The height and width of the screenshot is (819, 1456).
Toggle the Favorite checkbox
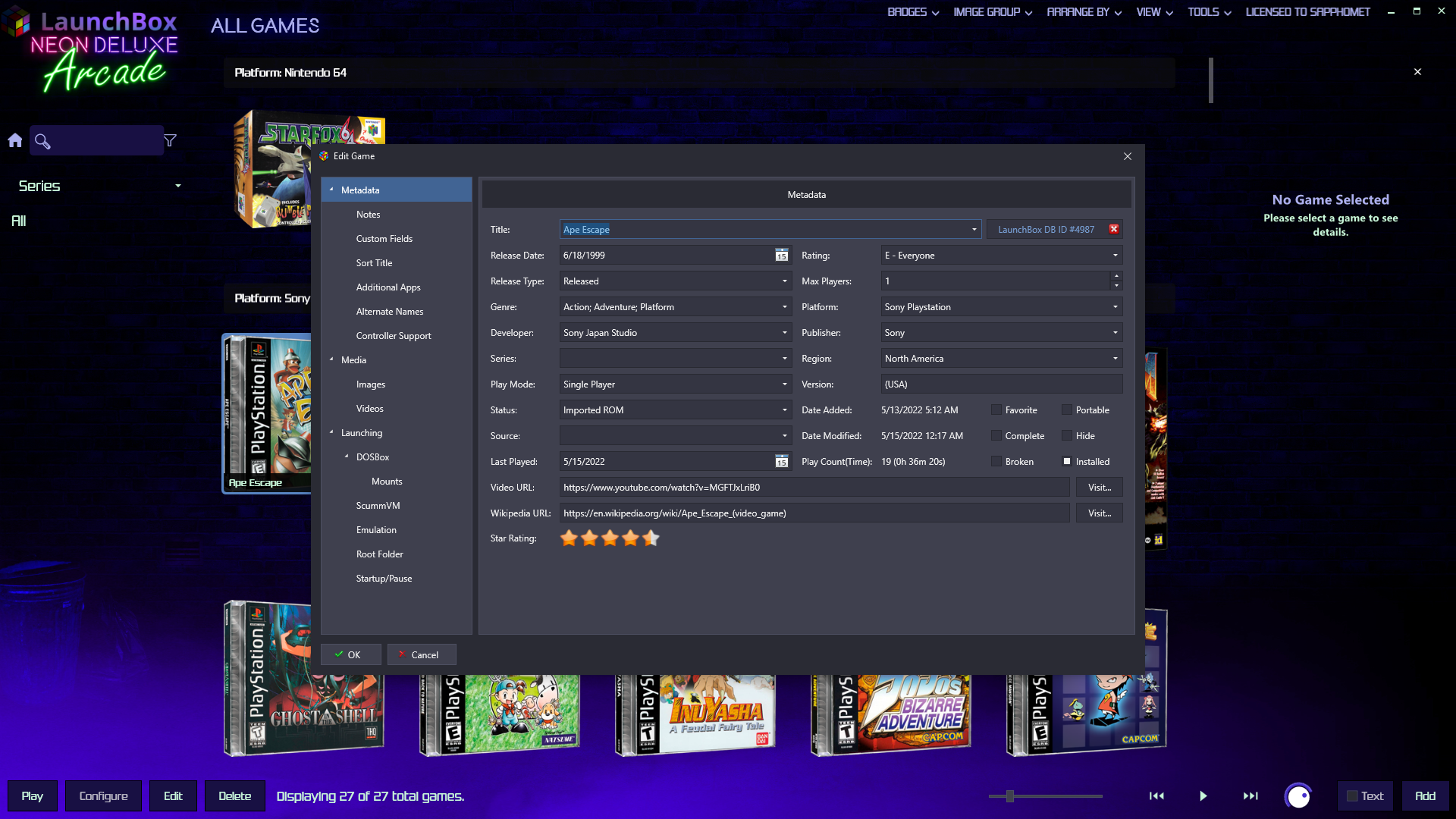996,410
